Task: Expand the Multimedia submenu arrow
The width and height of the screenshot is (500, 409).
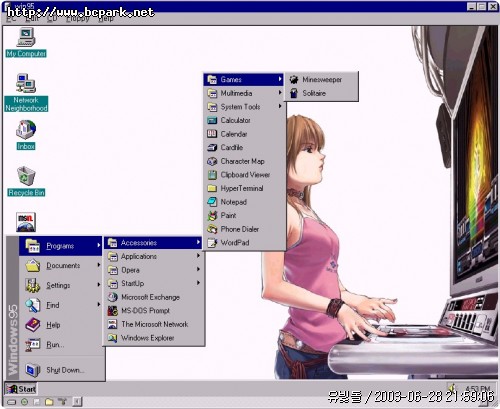Action: click(280, 93)
